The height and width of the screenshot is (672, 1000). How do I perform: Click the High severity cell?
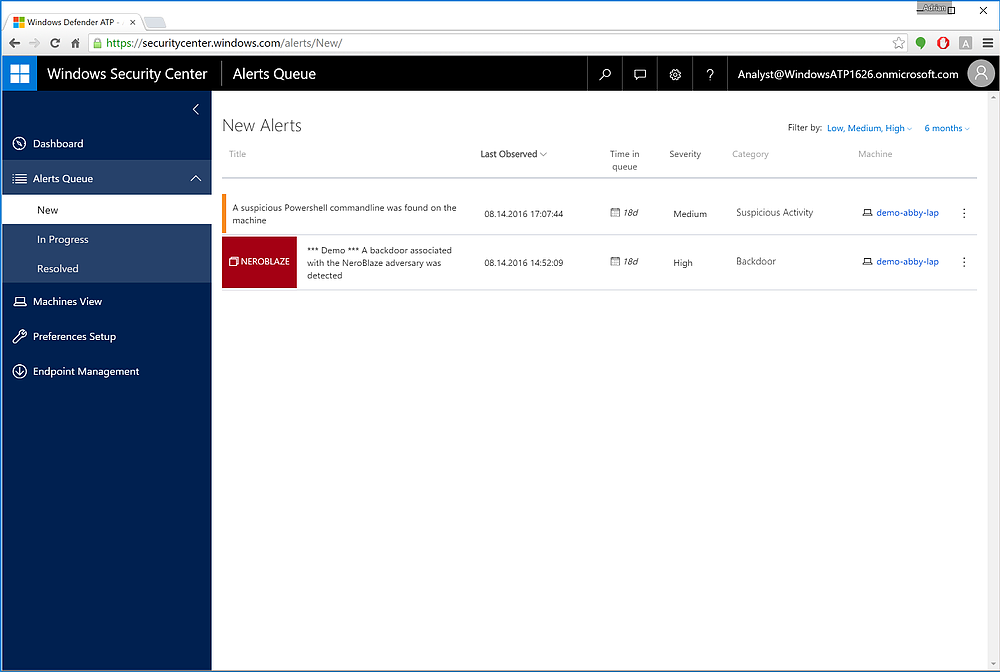(x=682, y=263)
